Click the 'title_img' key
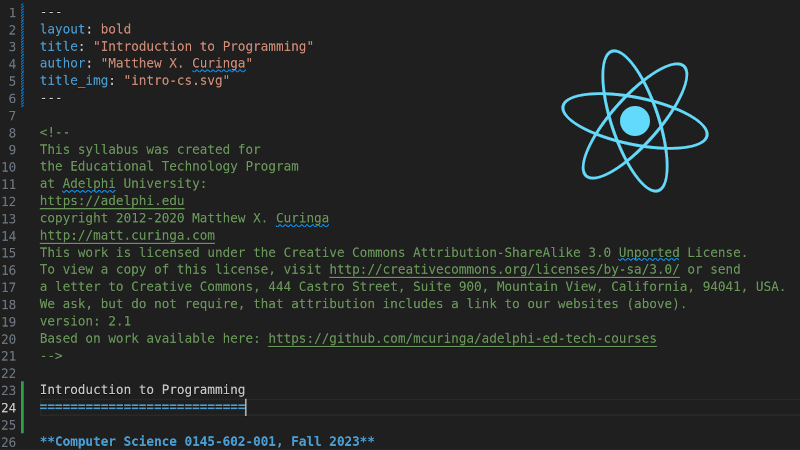Viewport: 800px width, 450px height. pos(74,81)
